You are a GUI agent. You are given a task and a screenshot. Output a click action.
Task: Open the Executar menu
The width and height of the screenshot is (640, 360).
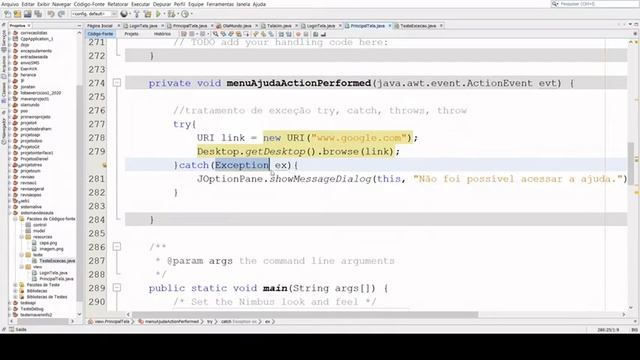(x=140, y=4)
